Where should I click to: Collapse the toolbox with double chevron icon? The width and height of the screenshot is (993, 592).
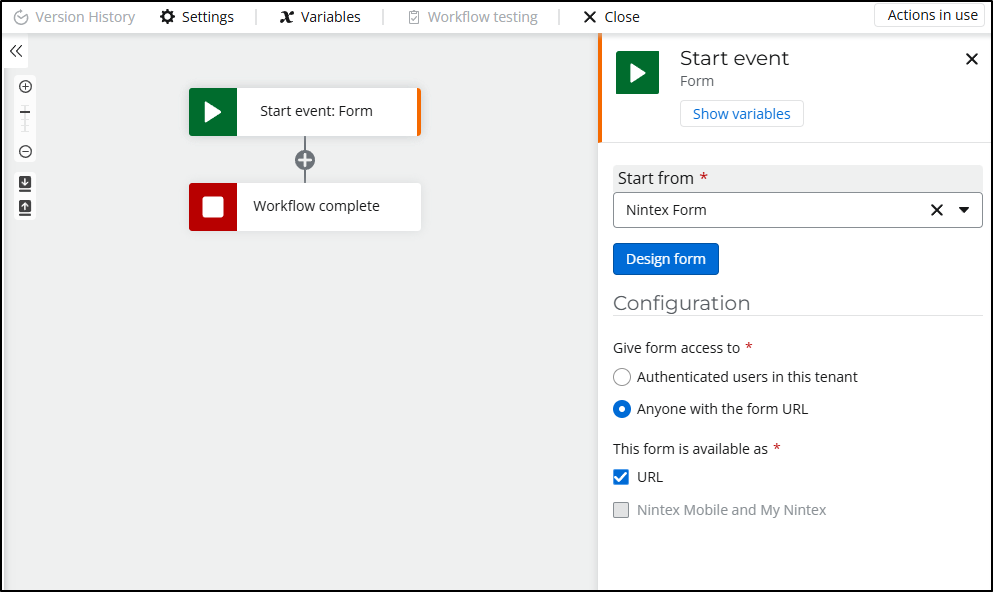16,51
